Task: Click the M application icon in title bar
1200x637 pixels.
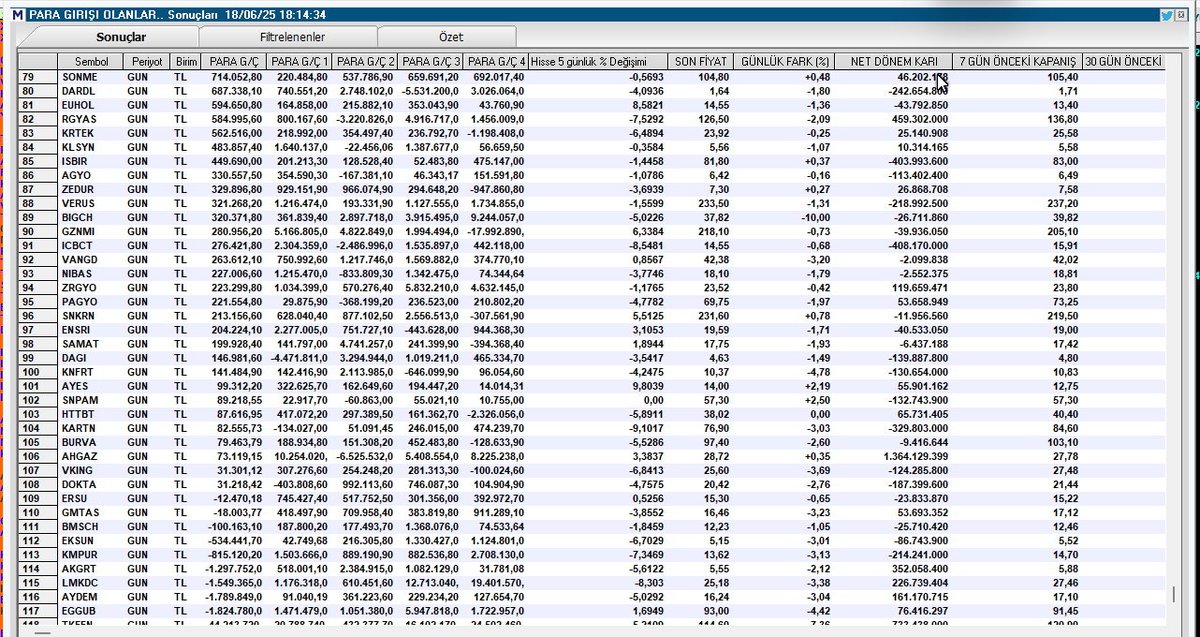Action: pos(16,15)
